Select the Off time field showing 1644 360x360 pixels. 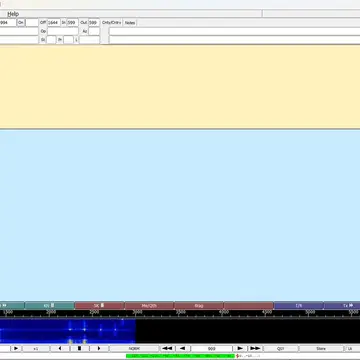pyautogui.click(x=54, y=23)
